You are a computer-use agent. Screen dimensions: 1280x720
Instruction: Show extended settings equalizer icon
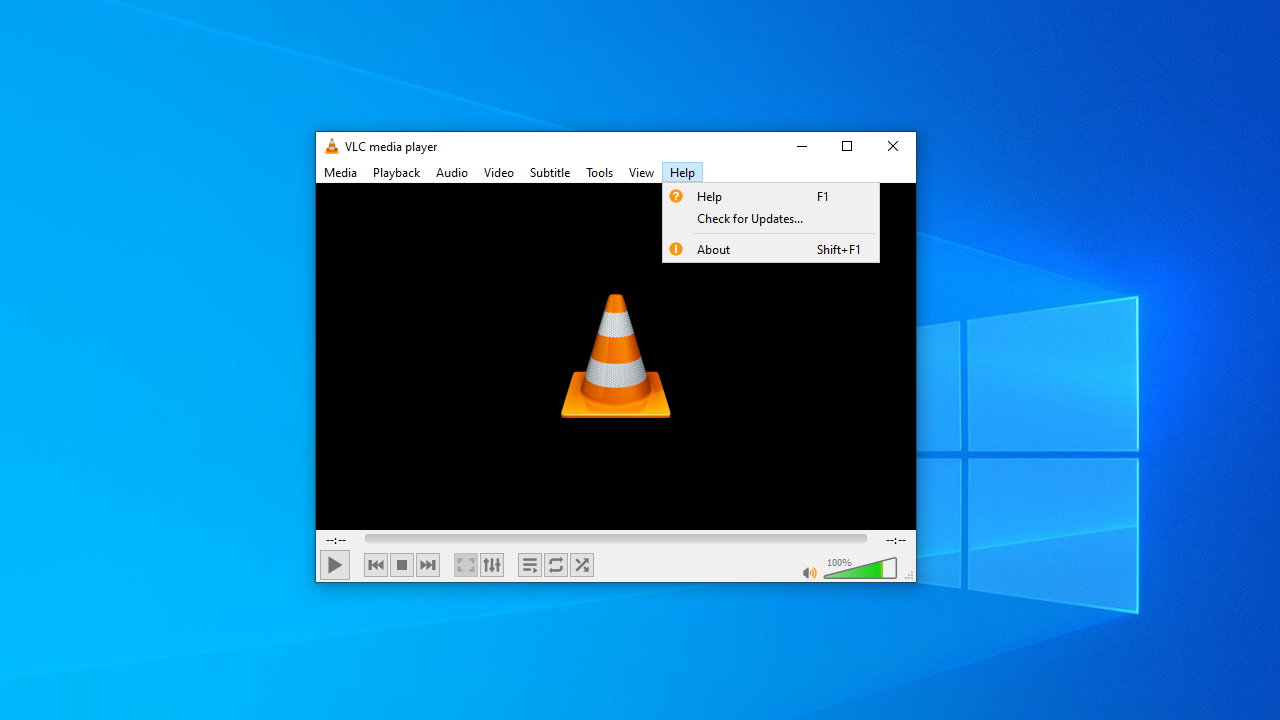pos(492,565)
